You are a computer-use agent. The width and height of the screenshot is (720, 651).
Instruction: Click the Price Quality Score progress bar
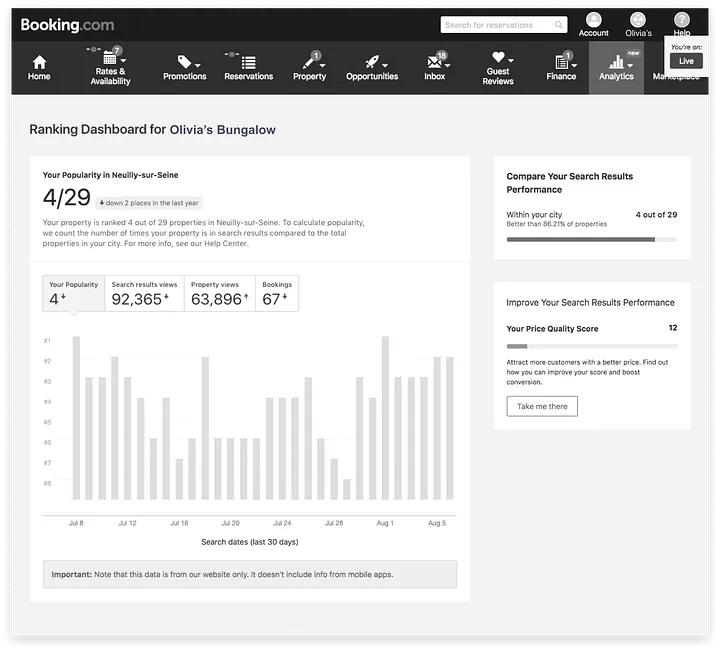pos(591,346)
